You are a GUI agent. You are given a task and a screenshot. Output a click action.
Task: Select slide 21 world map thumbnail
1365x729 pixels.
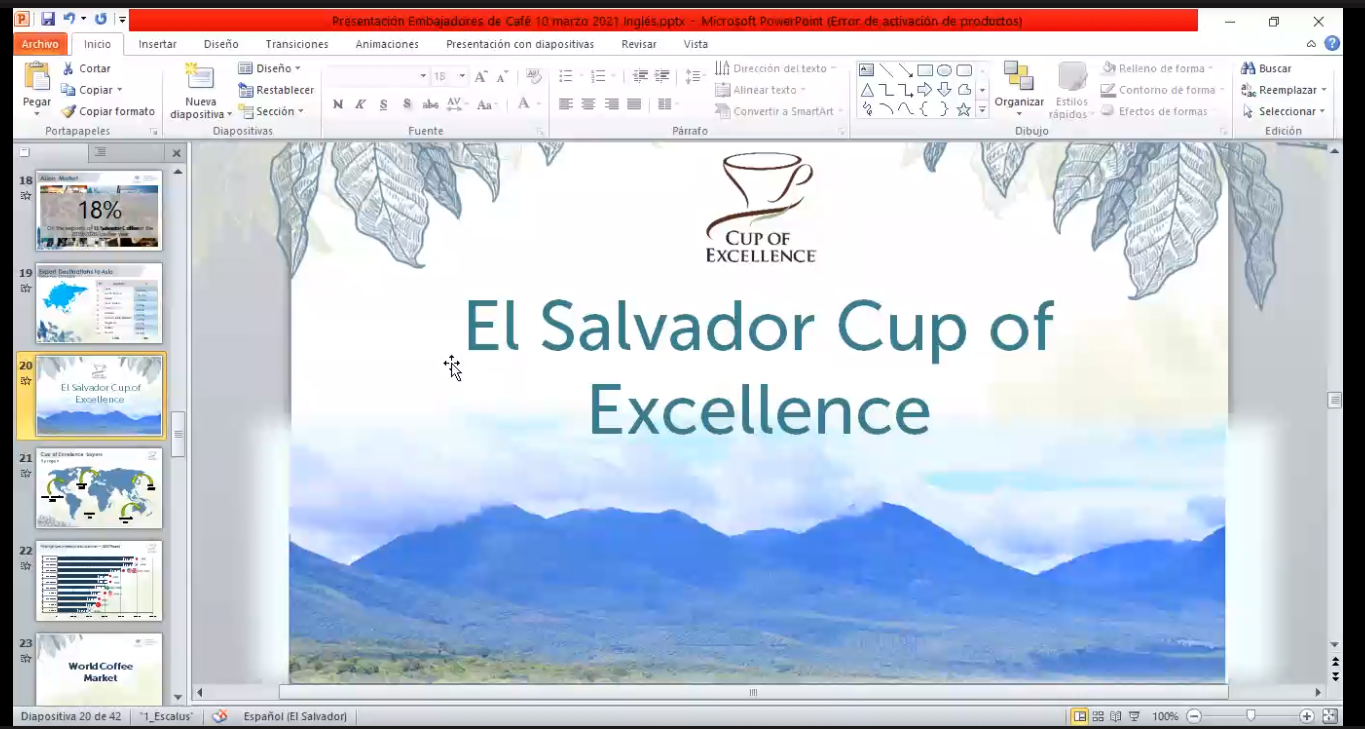(99, 487)
